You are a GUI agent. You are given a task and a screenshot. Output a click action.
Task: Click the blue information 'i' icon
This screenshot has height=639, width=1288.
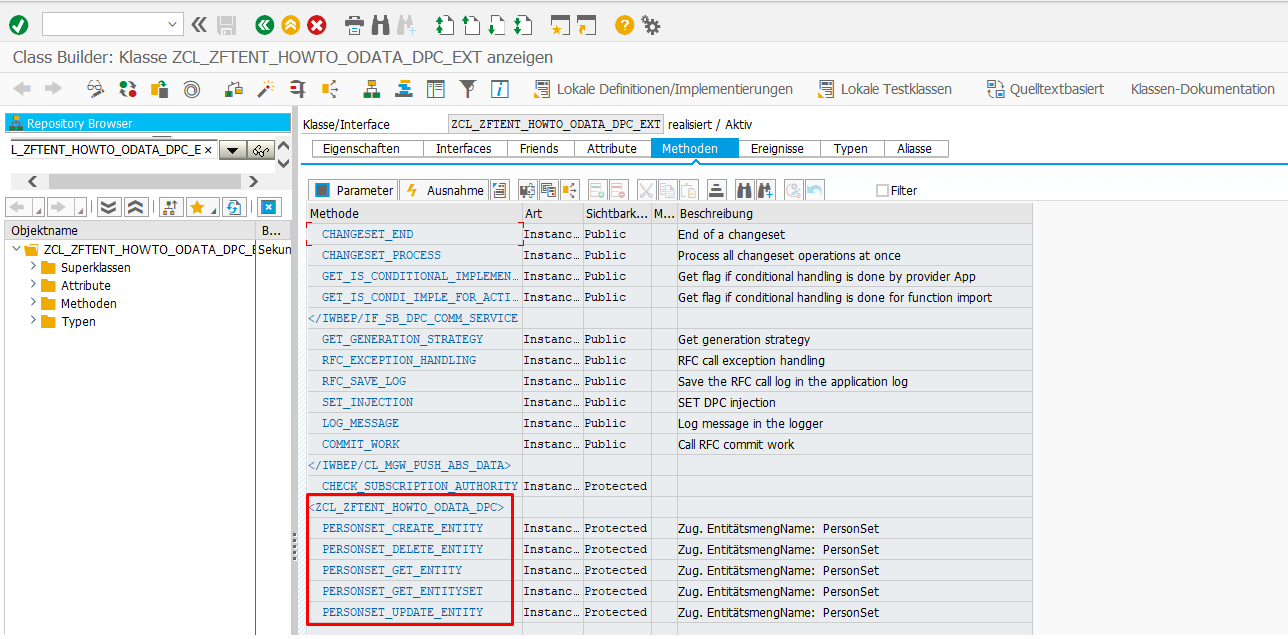499,89
